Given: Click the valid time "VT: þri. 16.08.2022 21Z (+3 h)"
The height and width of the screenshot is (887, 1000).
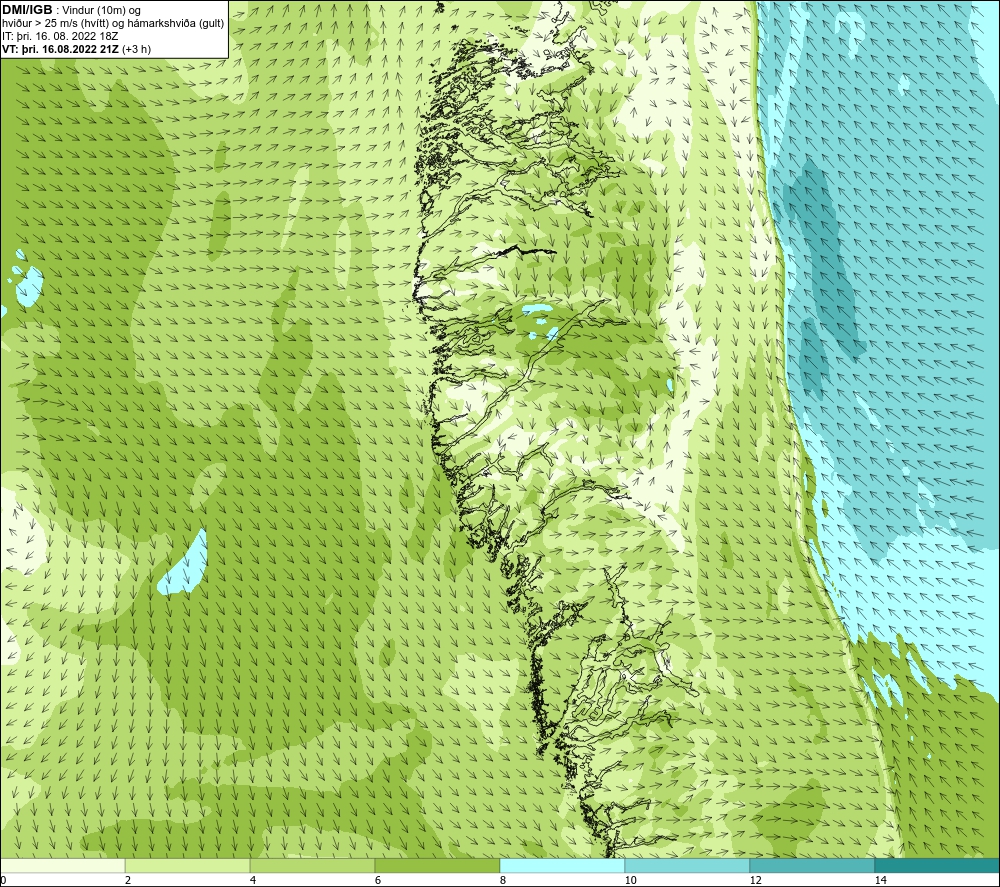Looking at the screenshot, I should click(76, 49).
